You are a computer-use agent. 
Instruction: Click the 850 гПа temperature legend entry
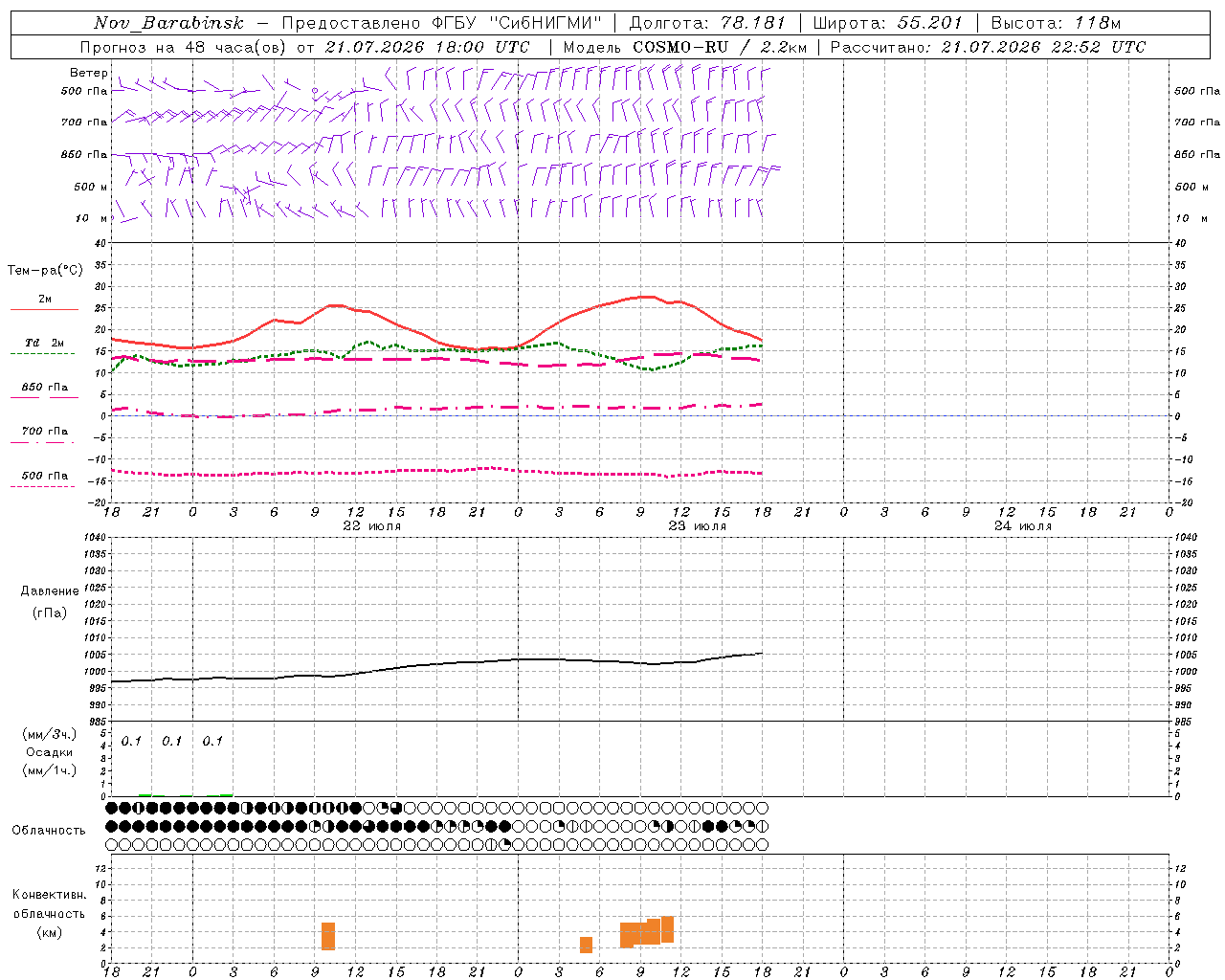45,388
